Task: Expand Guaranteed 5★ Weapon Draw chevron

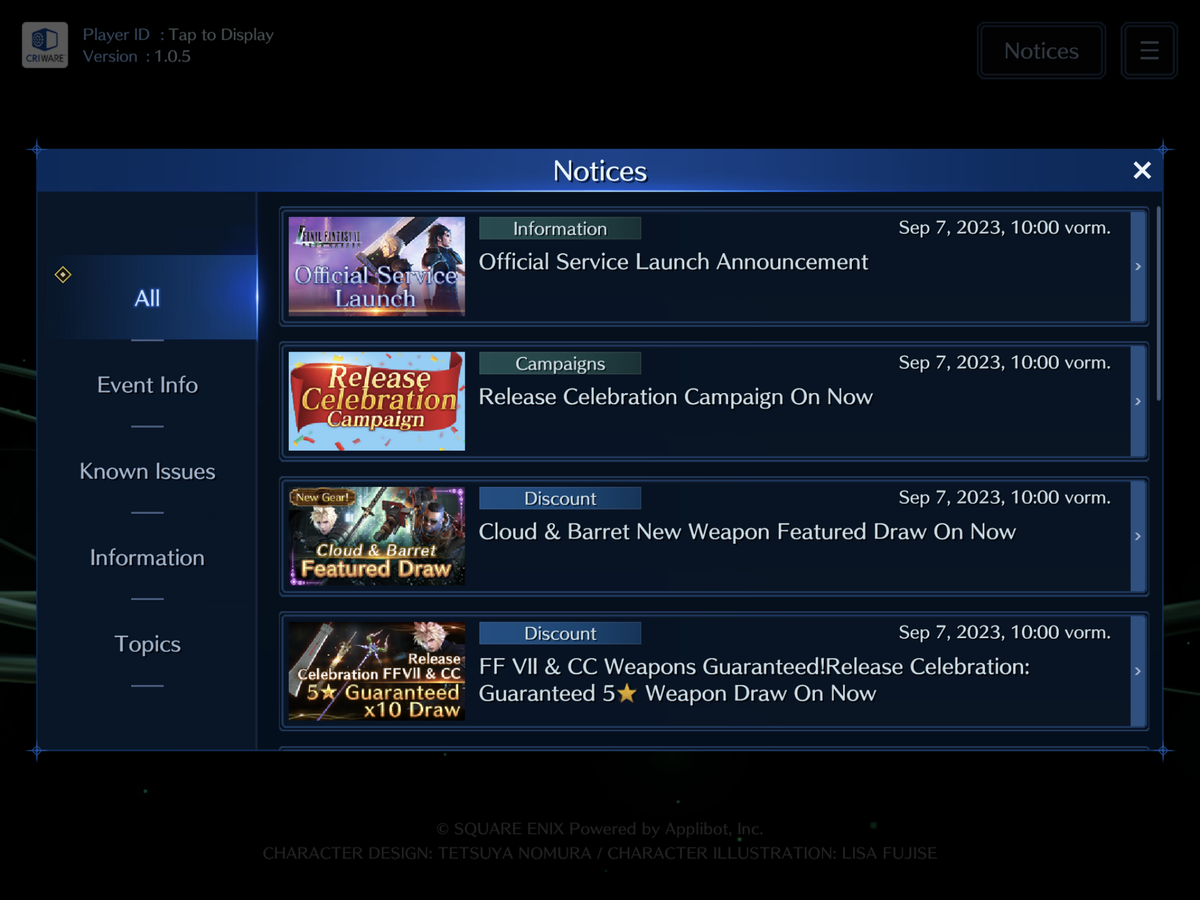Action: click(1138, 671)
